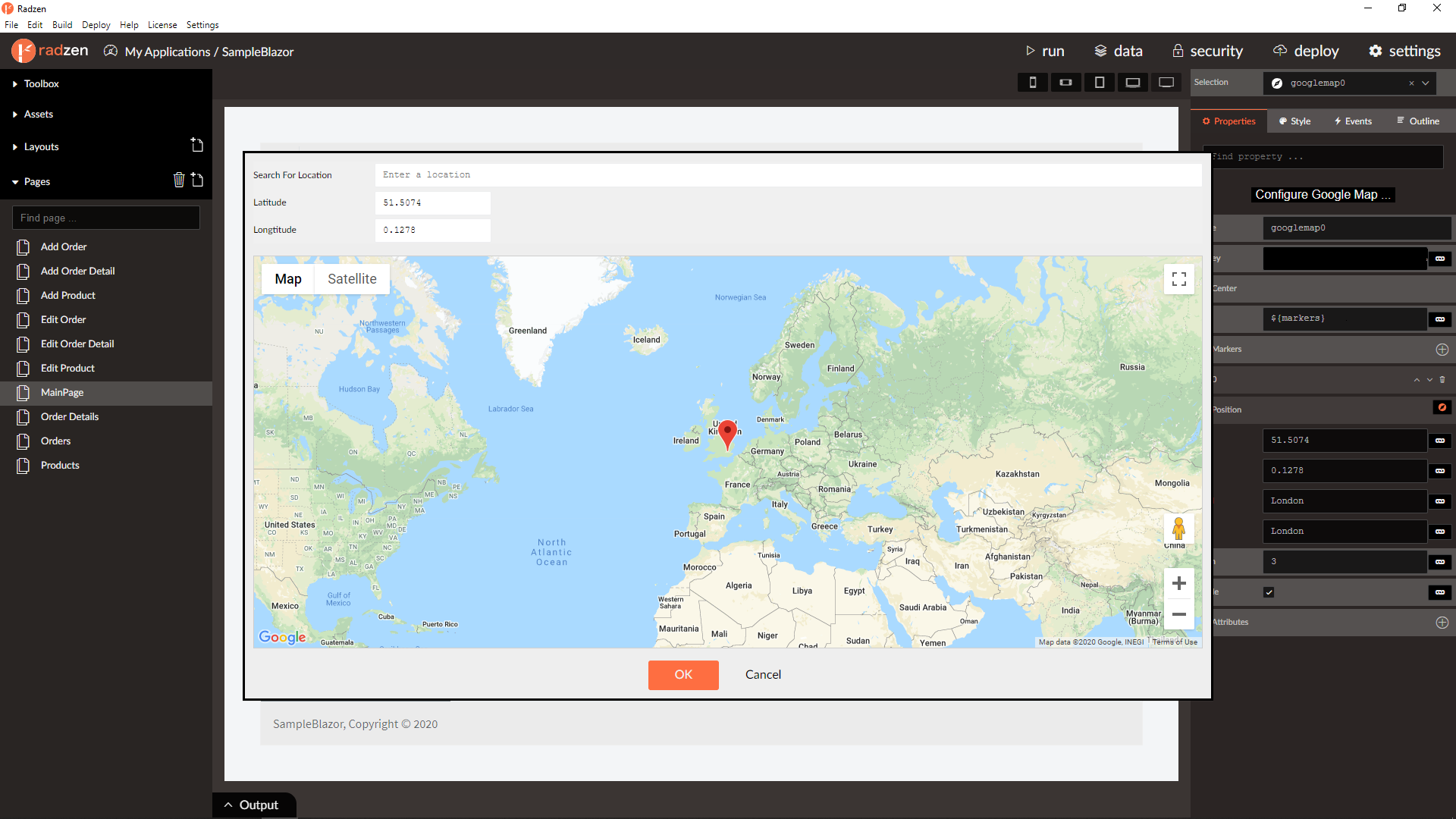Expand the Output panel

point(253,805)
